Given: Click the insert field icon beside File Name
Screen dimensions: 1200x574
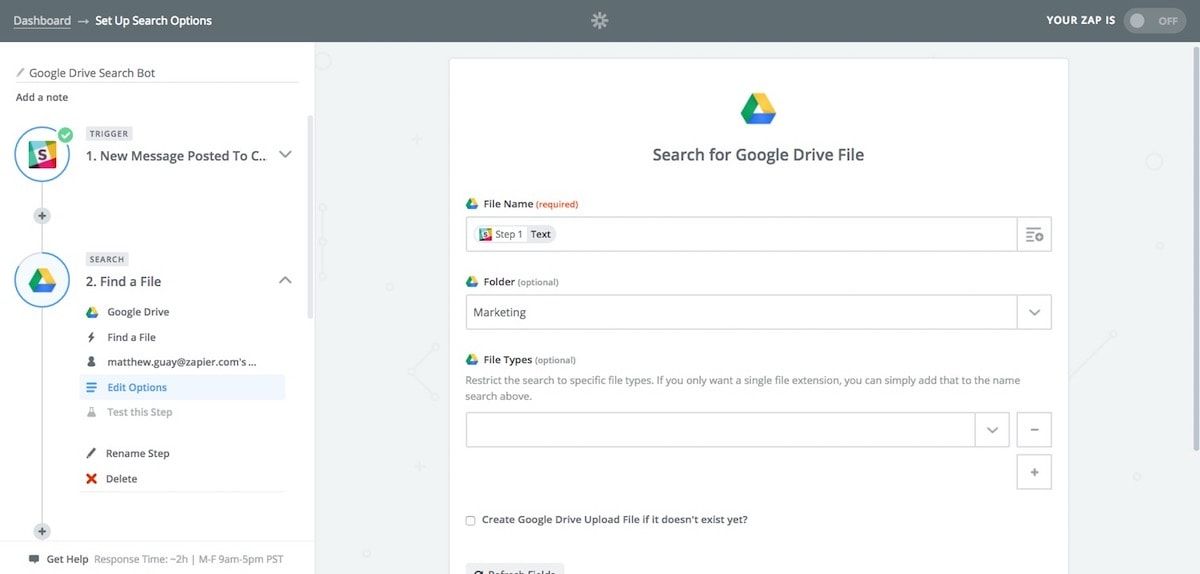Looking at the screenshot, I should click(x=1034, y=234).
